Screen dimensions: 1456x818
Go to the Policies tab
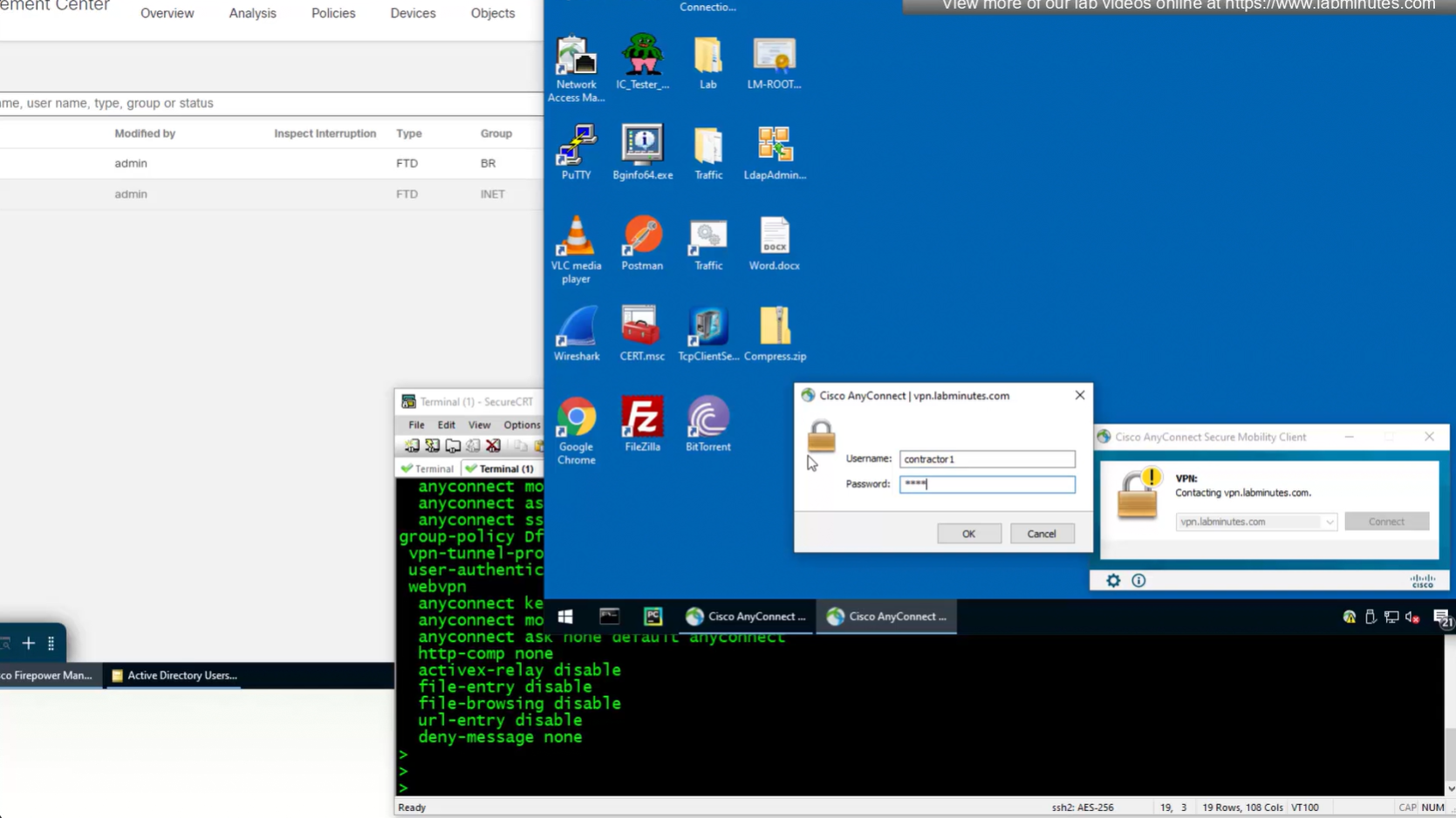[x=333, y=13]
